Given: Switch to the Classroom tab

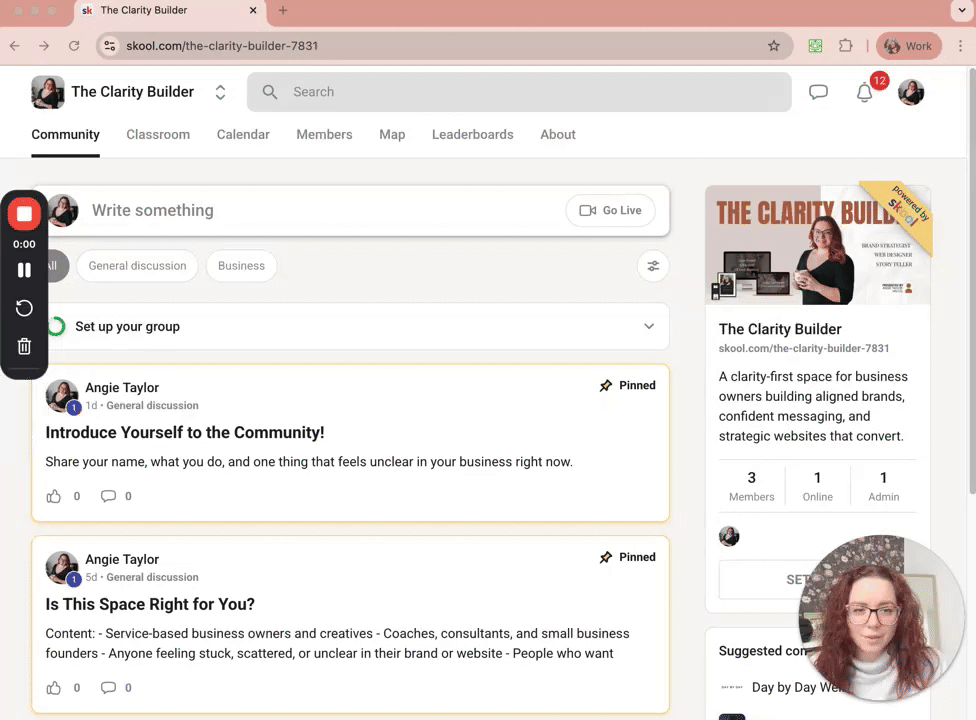Looking at the screenshot, I should (157, 134).
